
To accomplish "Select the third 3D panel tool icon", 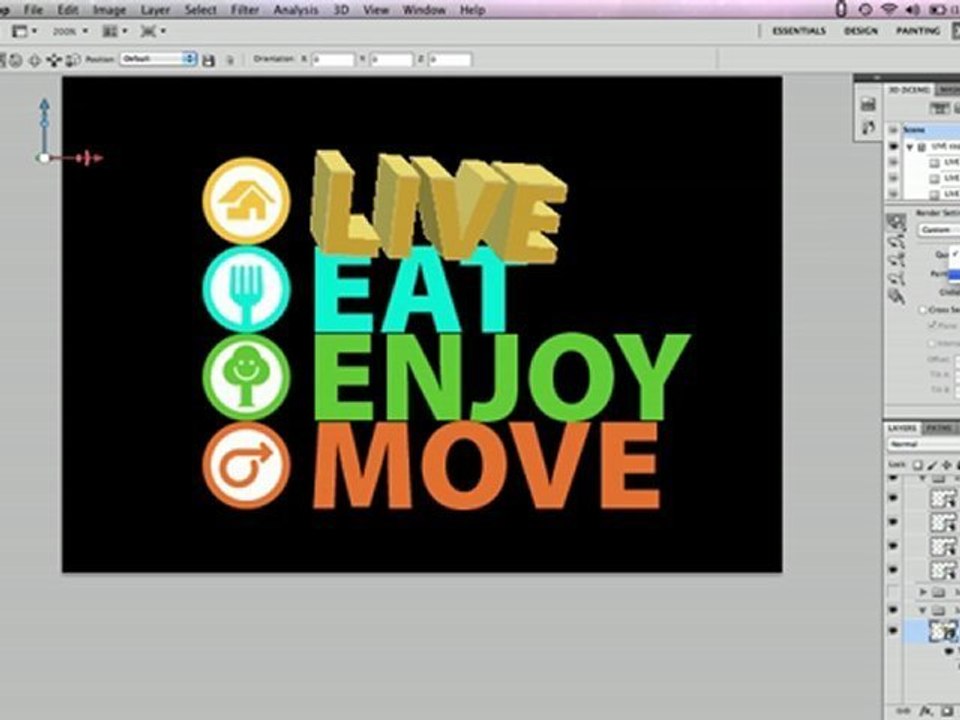I will pos(896,260).
